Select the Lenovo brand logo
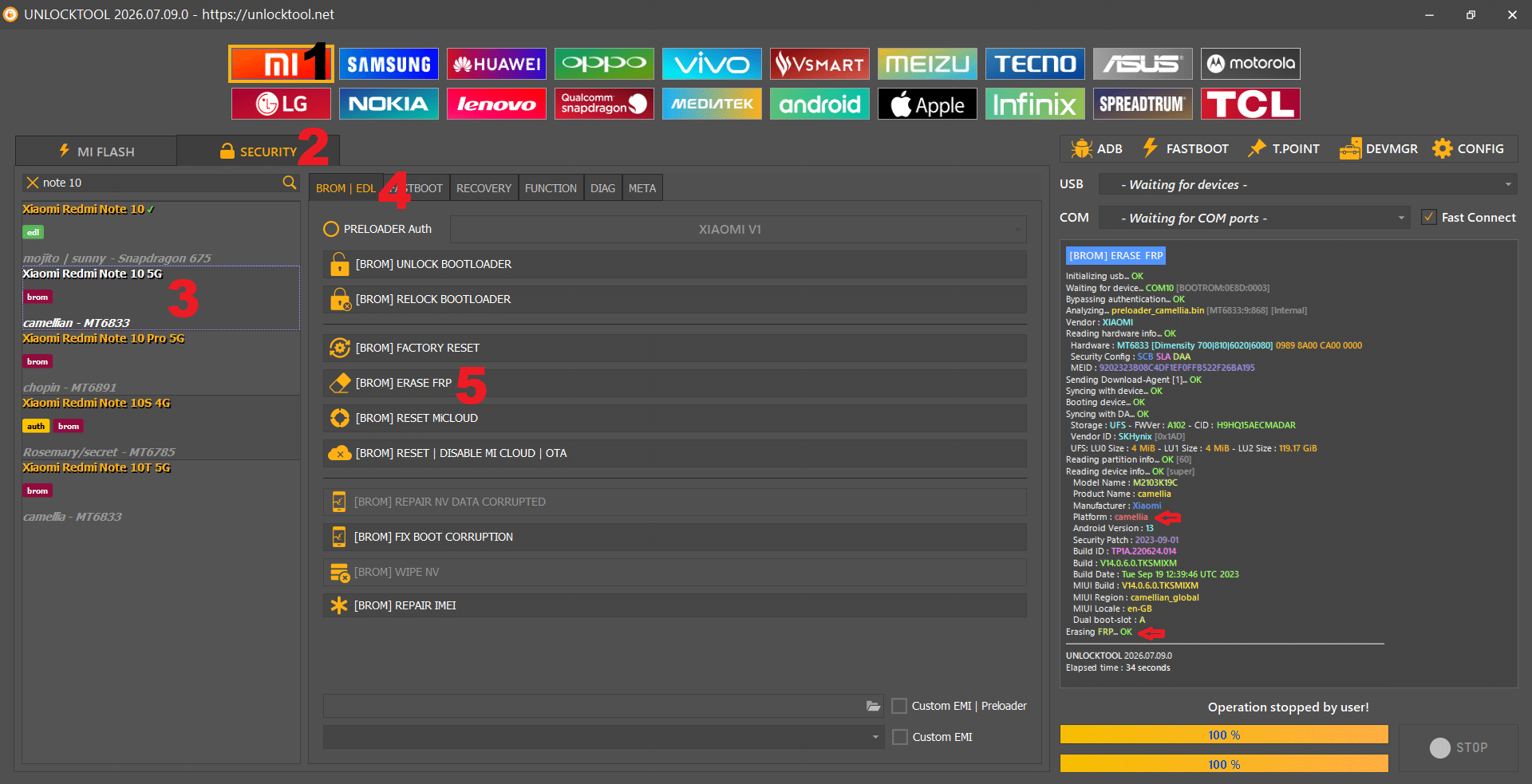 (x=496, y=104)
